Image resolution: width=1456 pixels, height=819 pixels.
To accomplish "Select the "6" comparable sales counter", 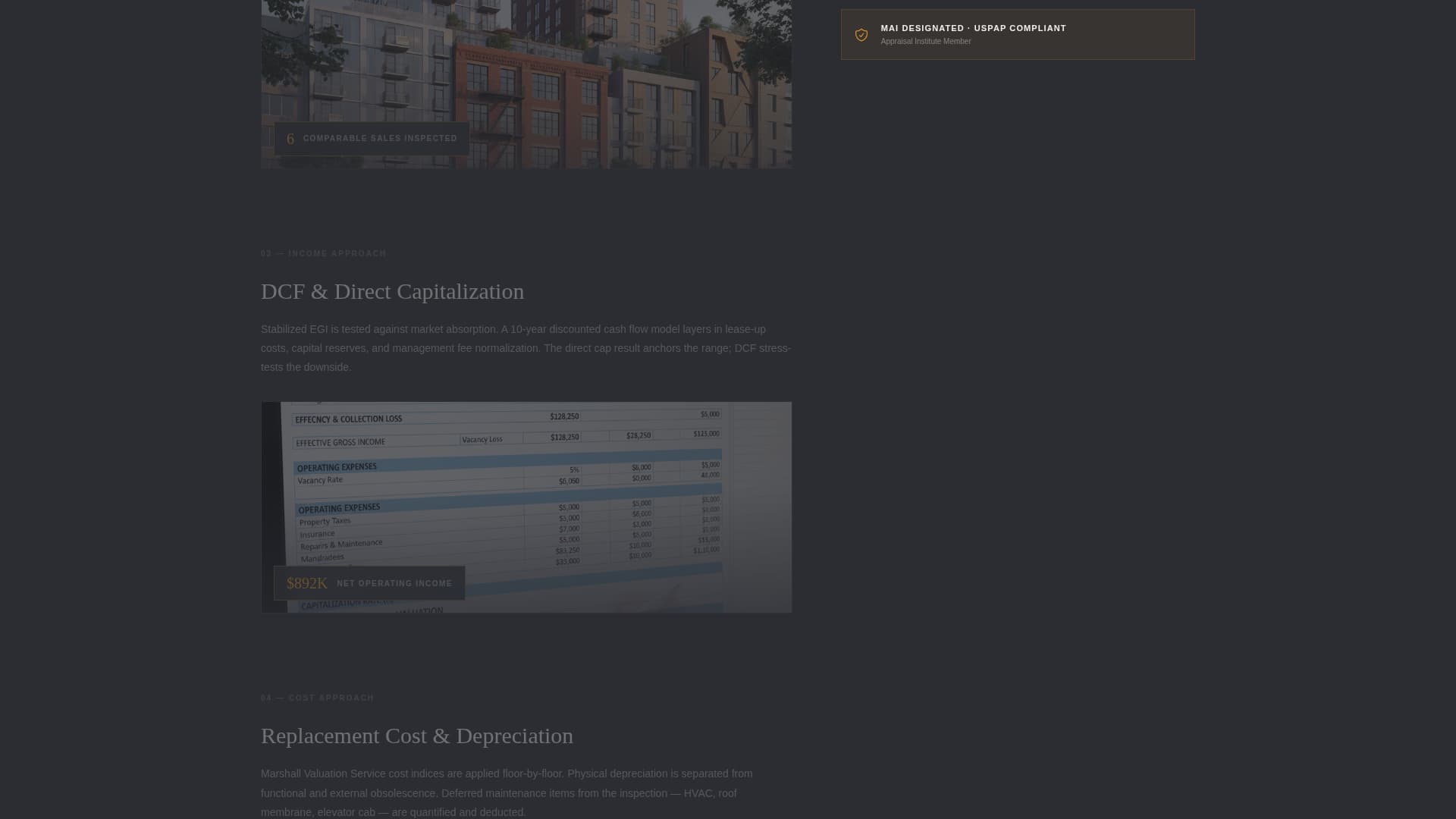I will tap(290, 139).
